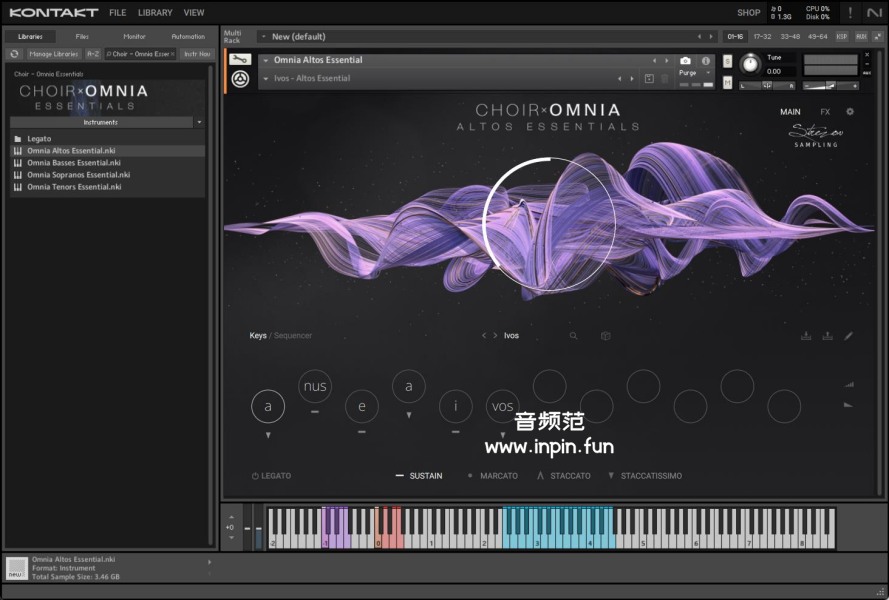
Task: Select the STACCATO articulation
Action: pyautogui.click(x=564, y=476)
